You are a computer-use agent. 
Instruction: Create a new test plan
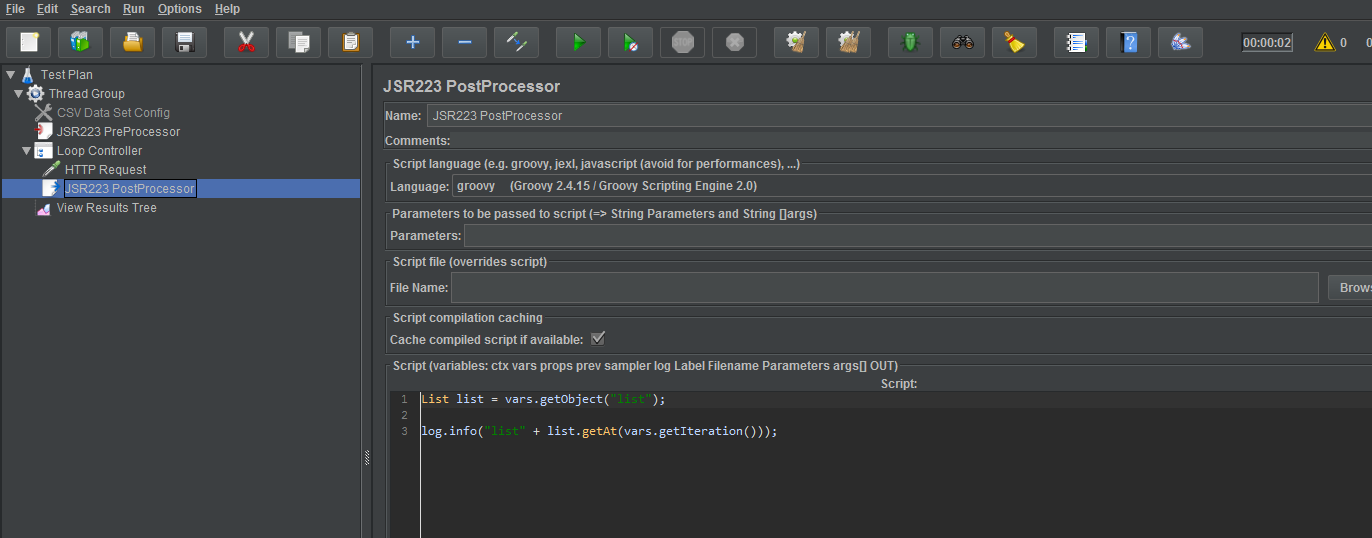coord(29,42)
